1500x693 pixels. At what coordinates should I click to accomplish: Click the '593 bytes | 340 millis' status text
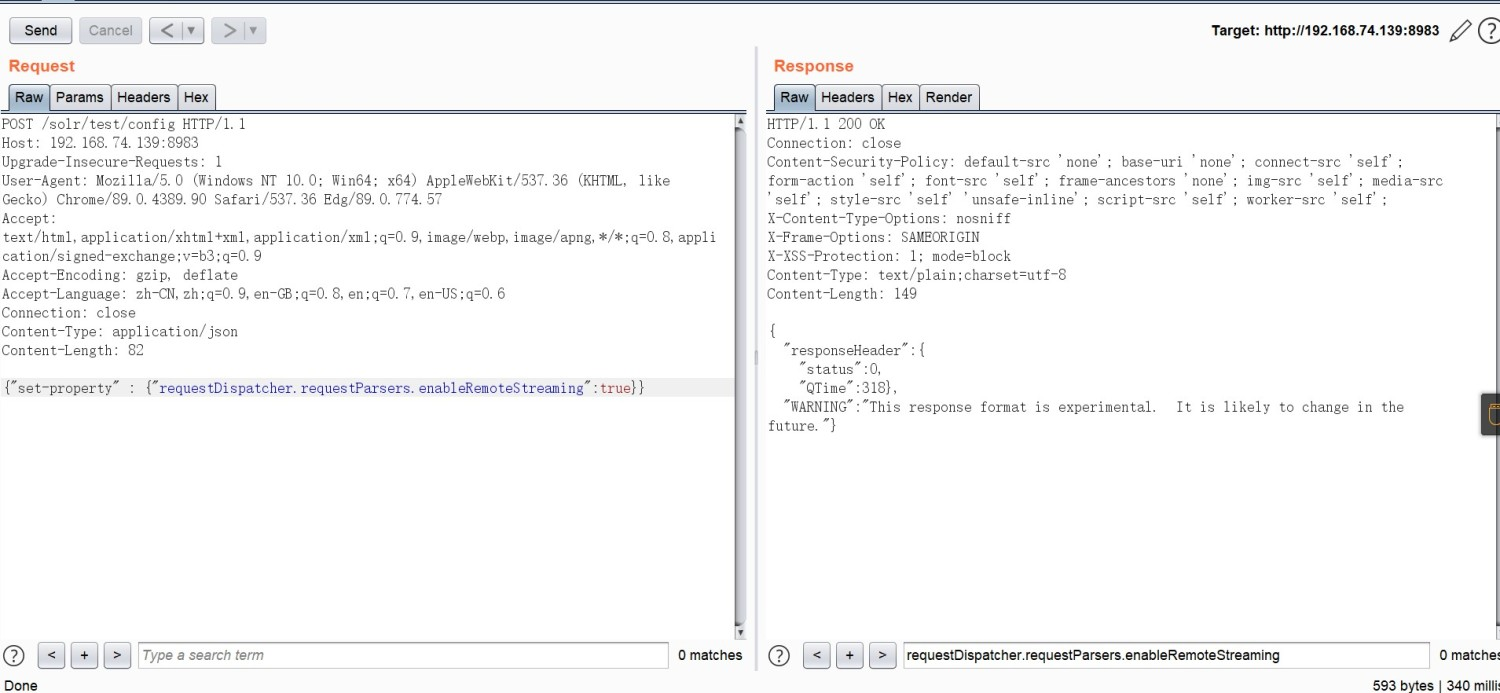pos(1436,685)
